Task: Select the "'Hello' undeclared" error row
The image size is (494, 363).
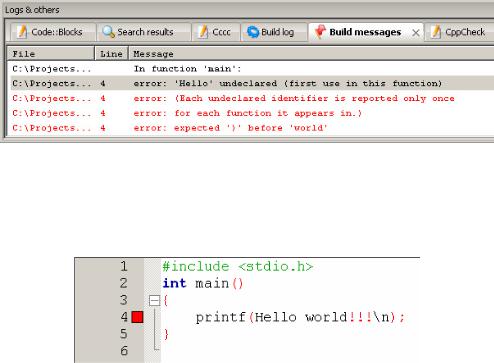Action: click(x=252, y=83)
